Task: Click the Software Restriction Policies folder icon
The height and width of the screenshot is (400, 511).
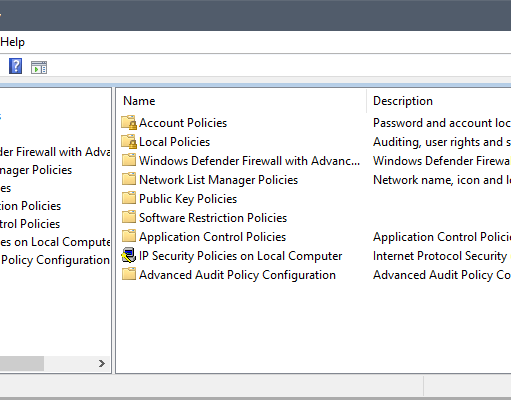Action: (x=129, y=217)
